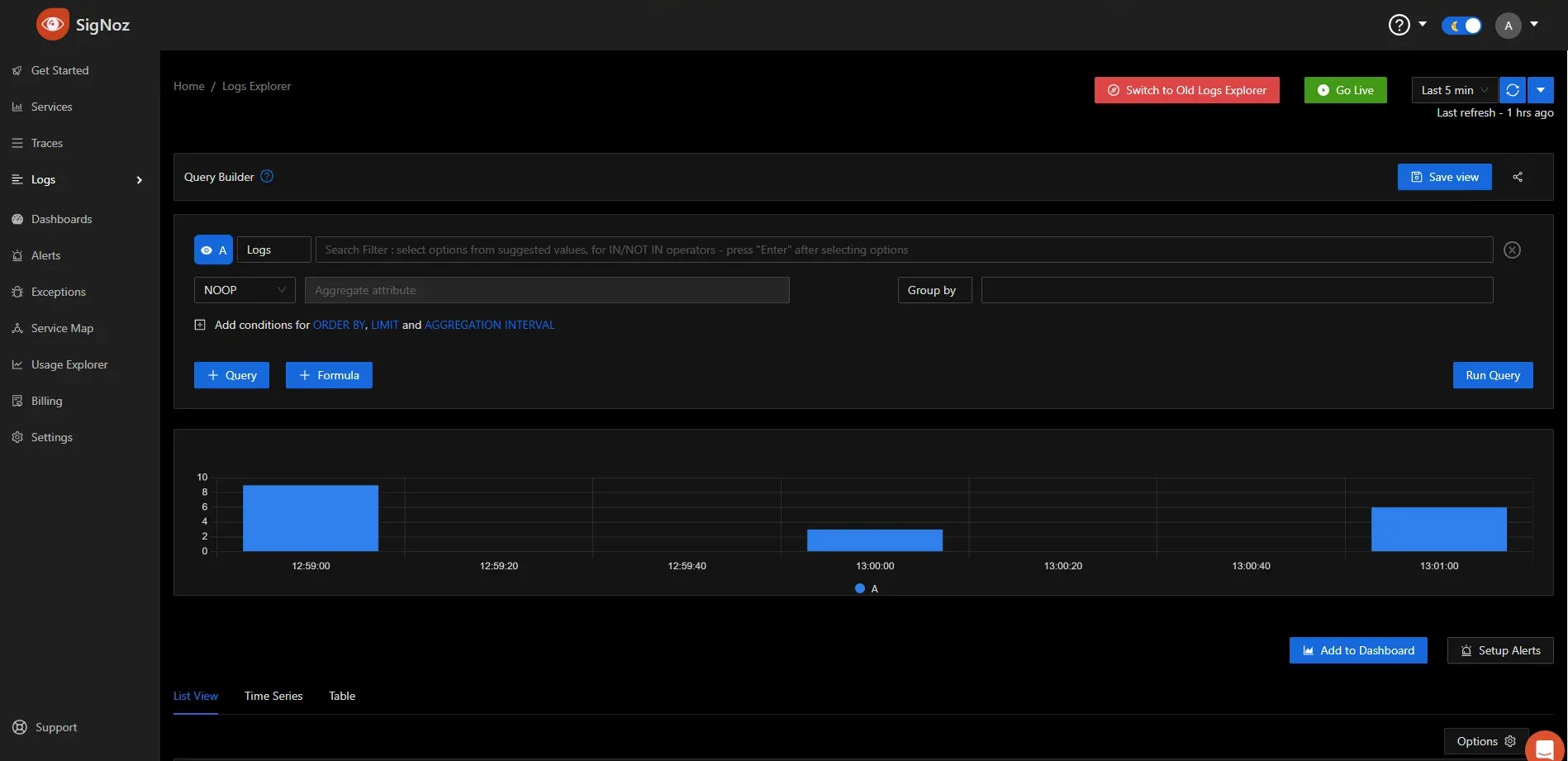Click the Setup Alerts button

pyautogui.click(x=1500, y=650)
